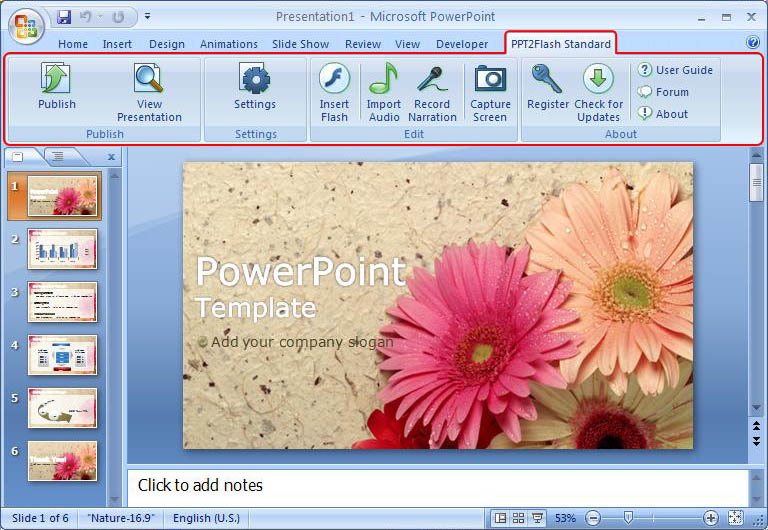Open the Design tab

167,44
